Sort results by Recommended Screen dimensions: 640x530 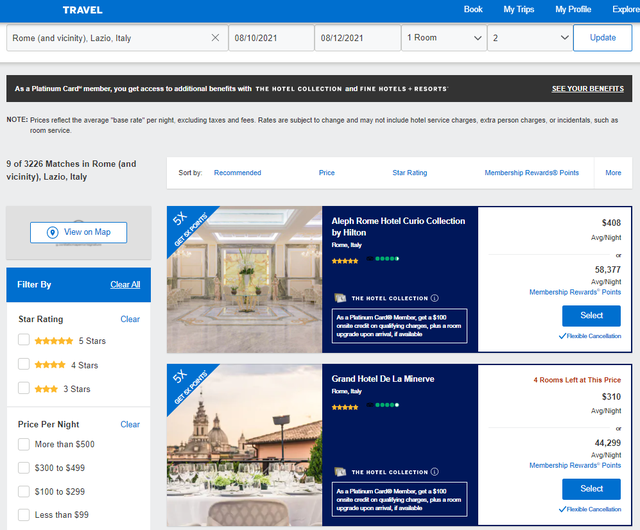click(x=238, y=173)
